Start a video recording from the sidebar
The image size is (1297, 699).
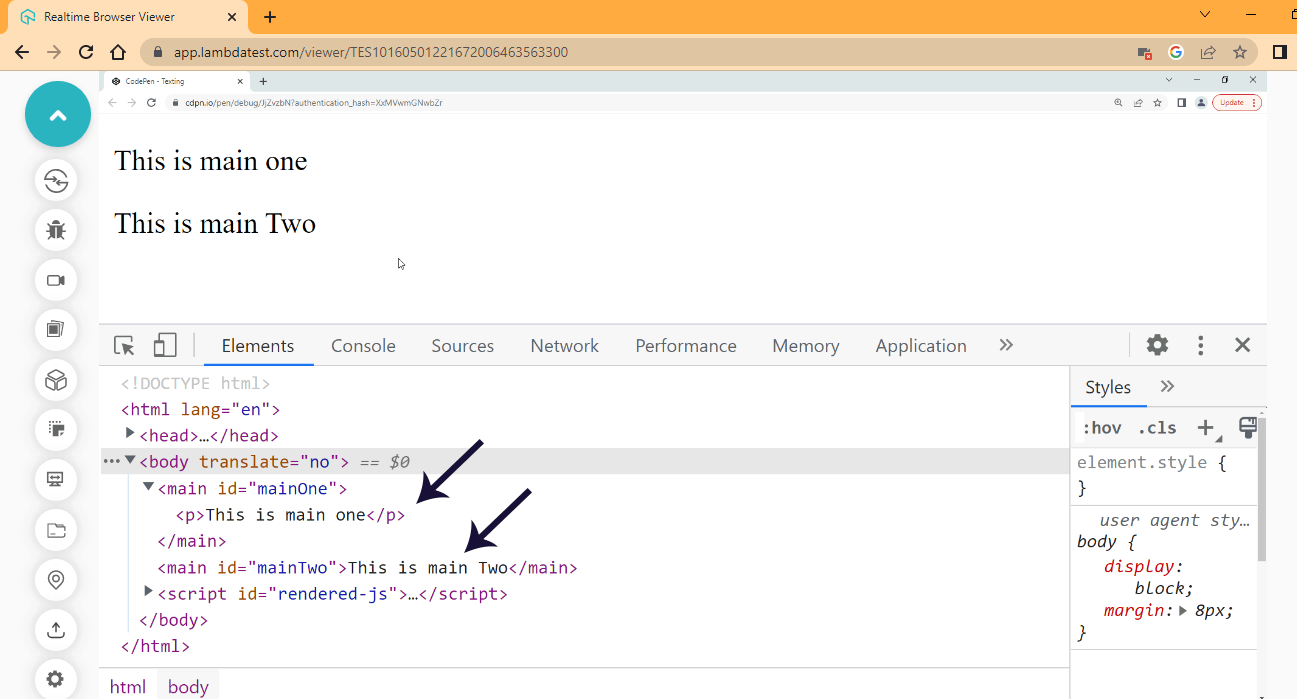pyautogui.click(x=56, y=280)
